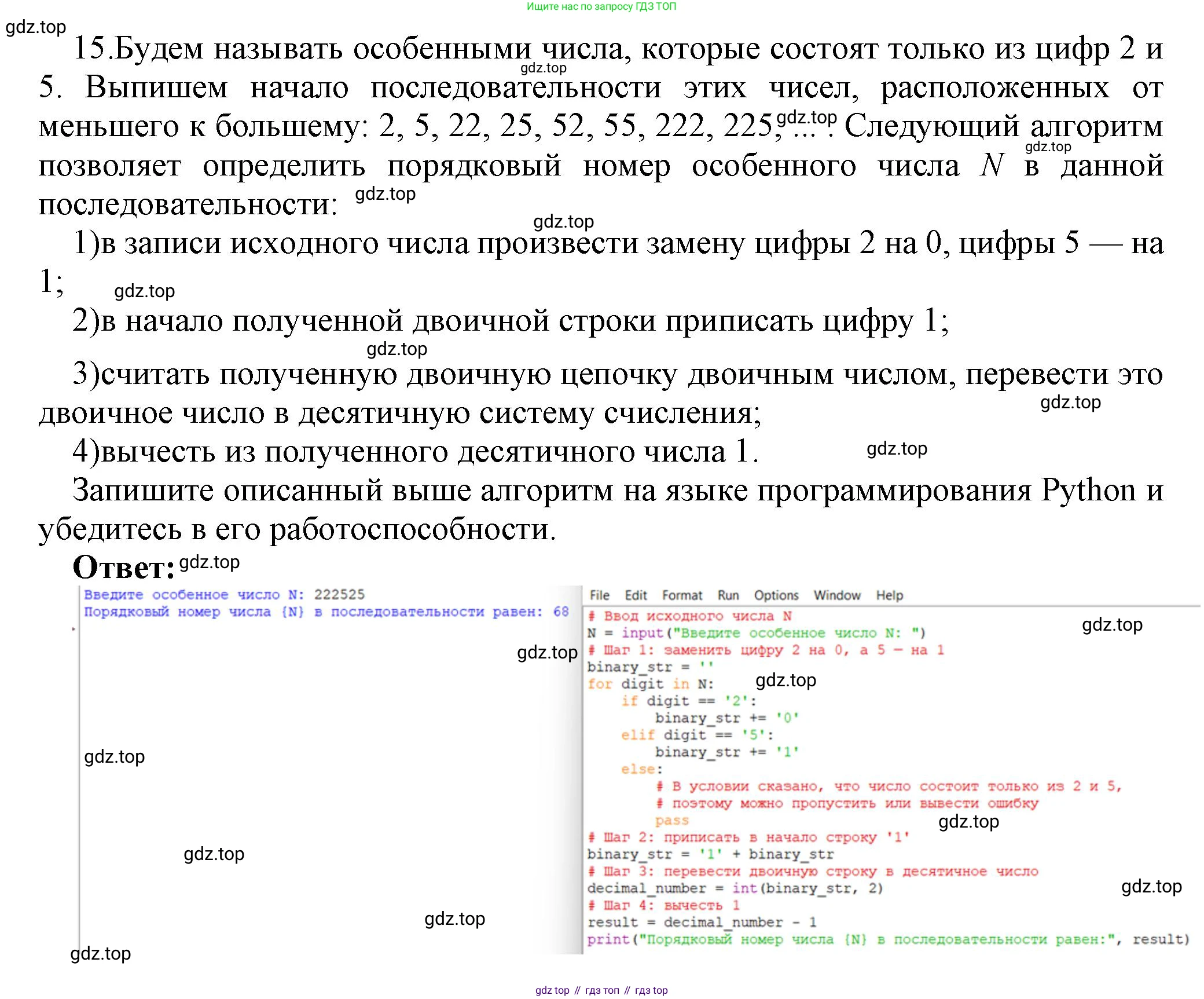
Task: Open the Edit menu
Action: tap(636, 595)
